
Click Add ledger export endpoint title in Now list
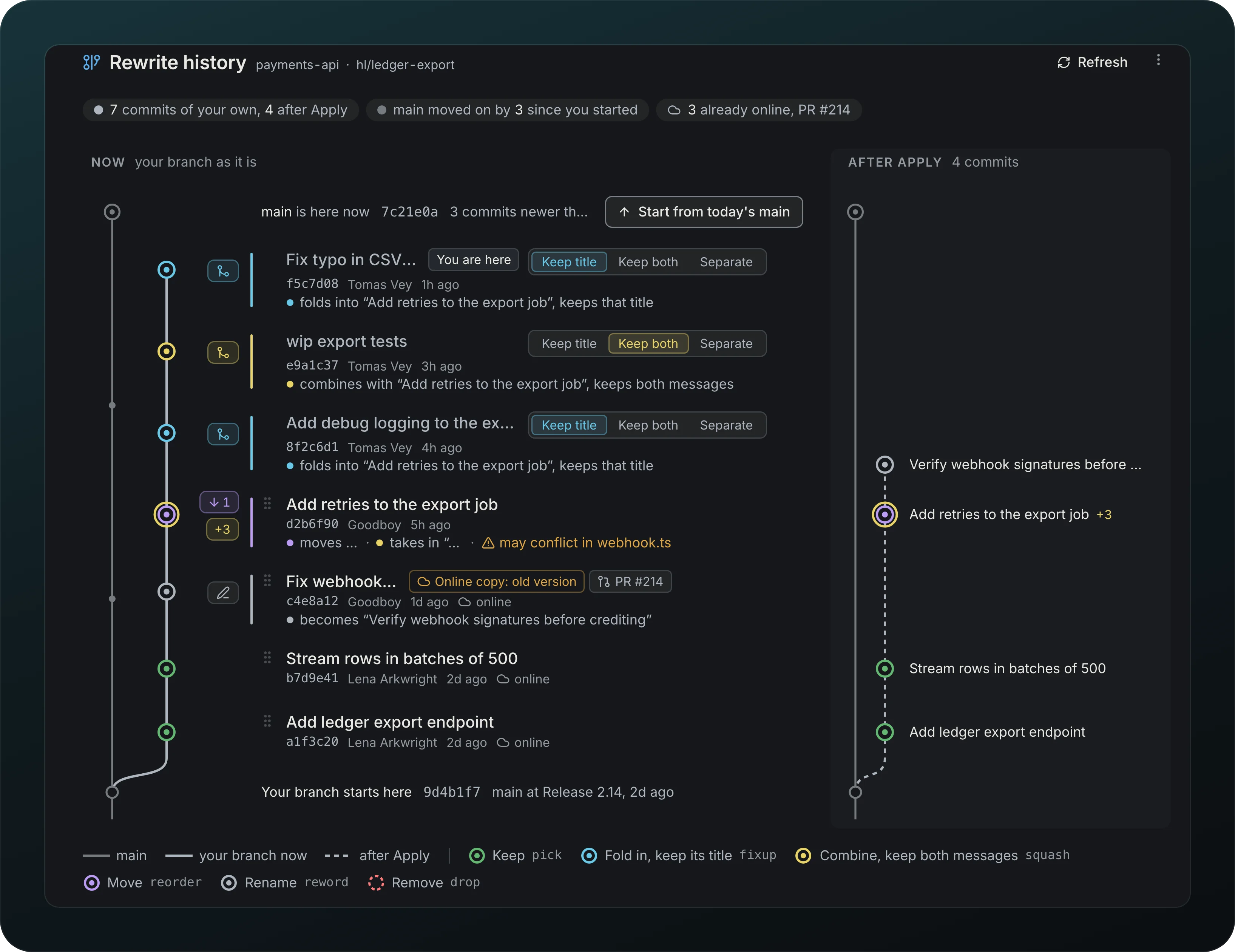[390, 722]
